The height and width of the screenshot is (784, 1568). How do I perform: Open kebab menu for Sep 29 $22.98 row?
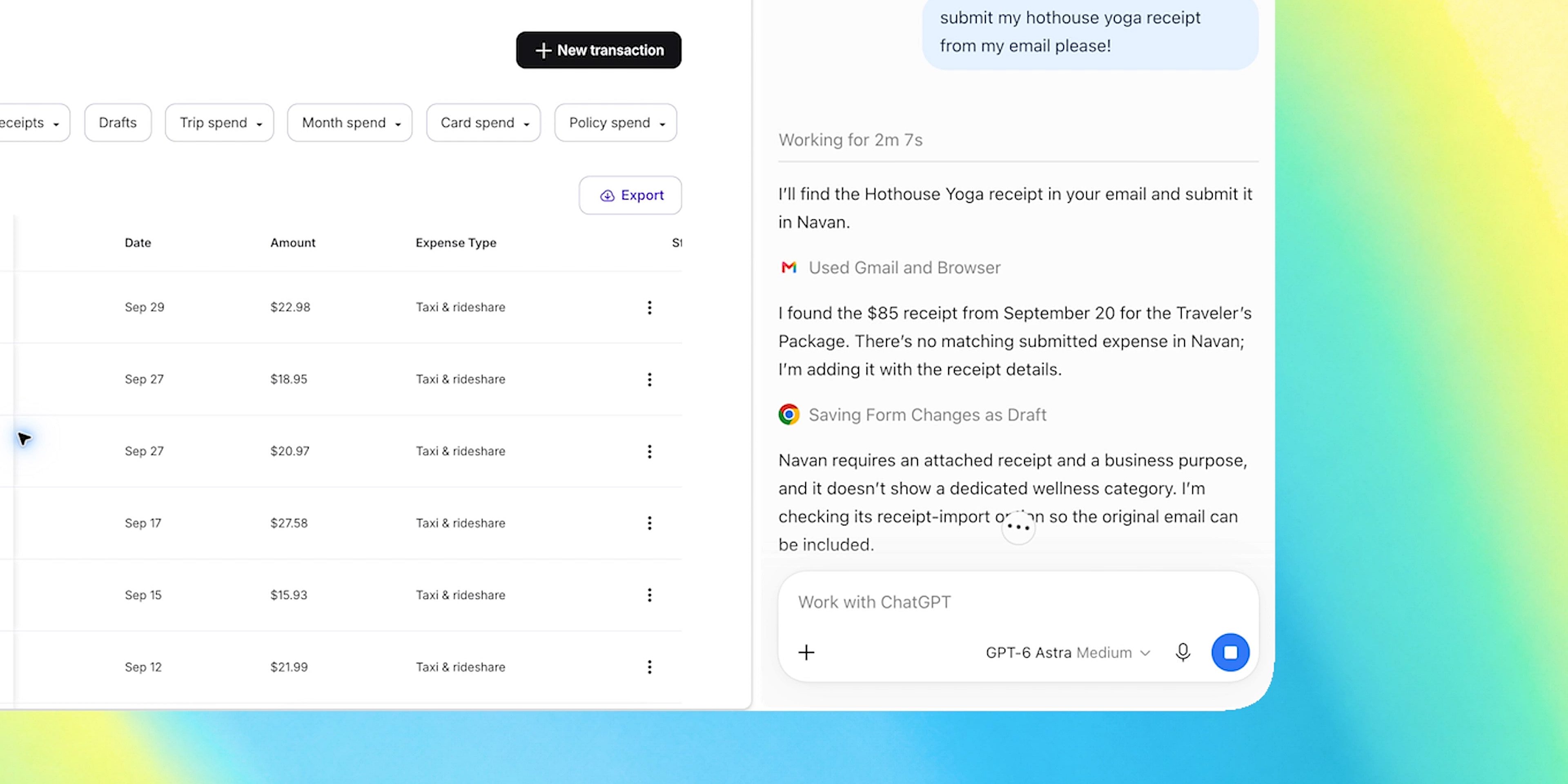point(650,307)
